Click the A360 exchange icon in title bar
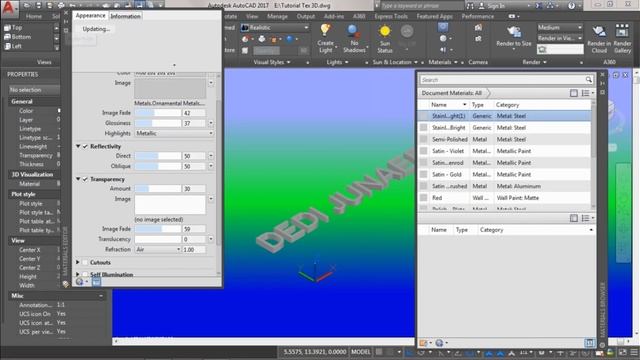This screenshot has height=360, width=640. coord(539,6)
